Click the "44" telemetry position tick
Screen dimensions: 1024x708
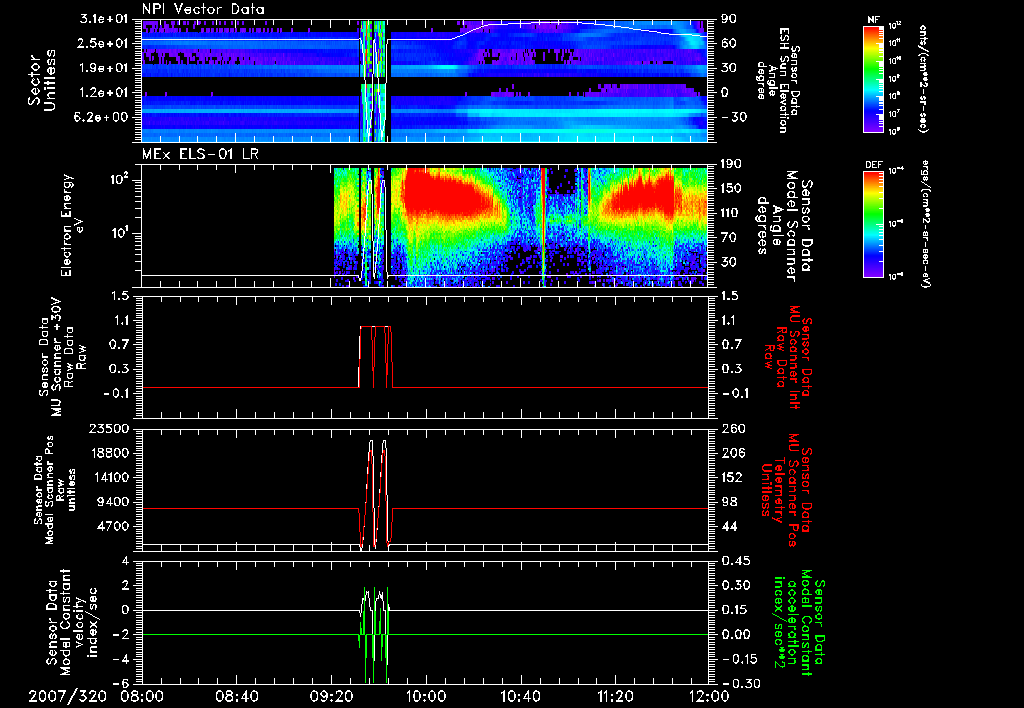coord(729,526)
